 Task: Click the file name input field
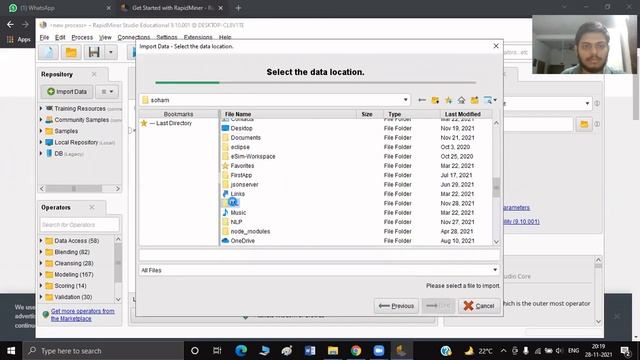[319, 255]
